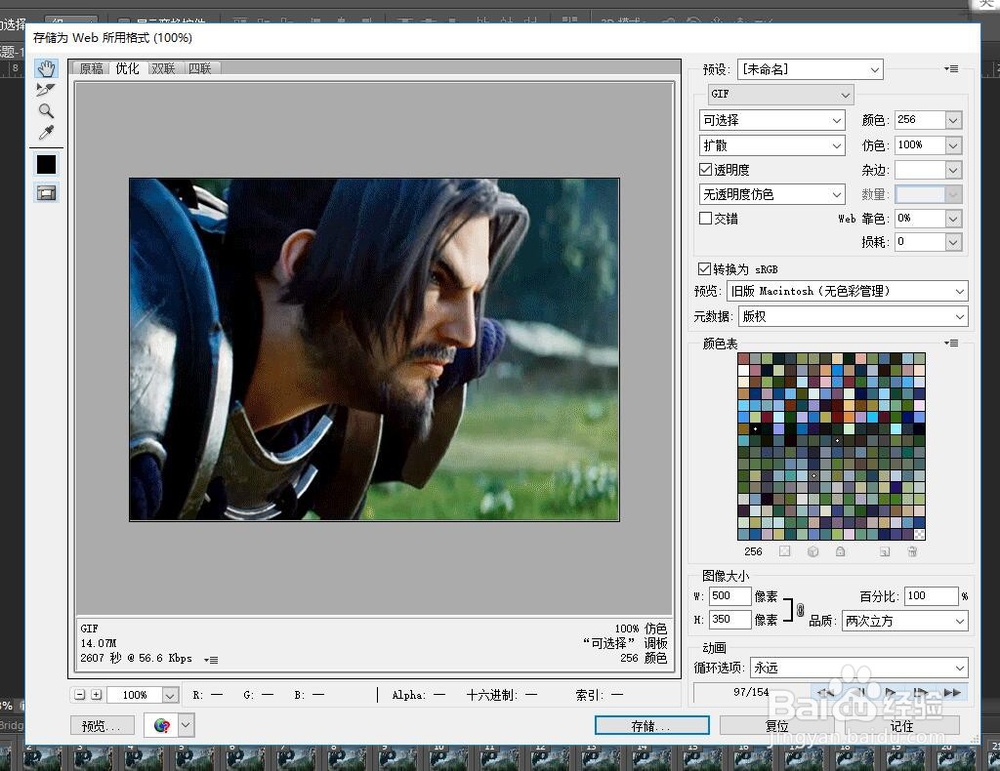Open the preview info flyout menu icon

click(211, 660)
